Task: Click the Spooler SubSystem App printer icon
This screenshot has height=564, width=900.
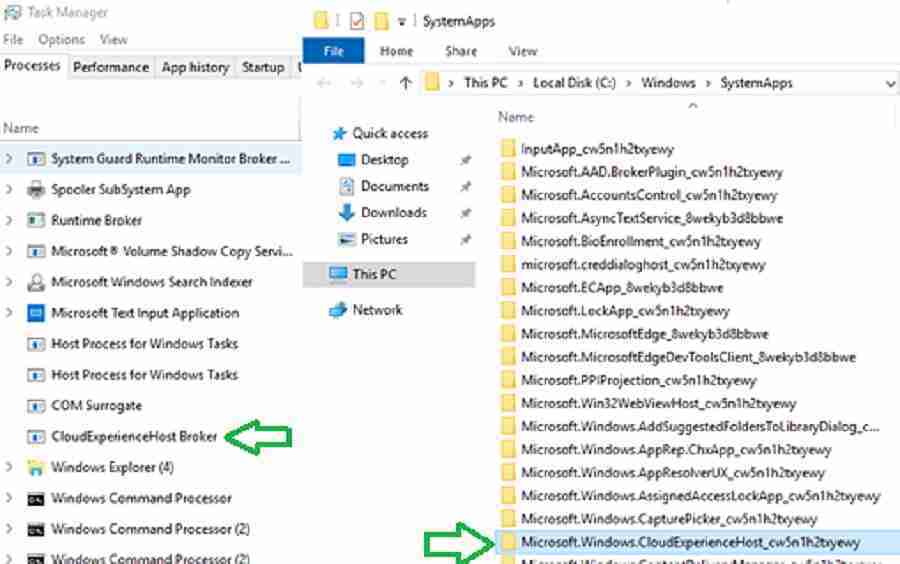Action: click(36, 190)
